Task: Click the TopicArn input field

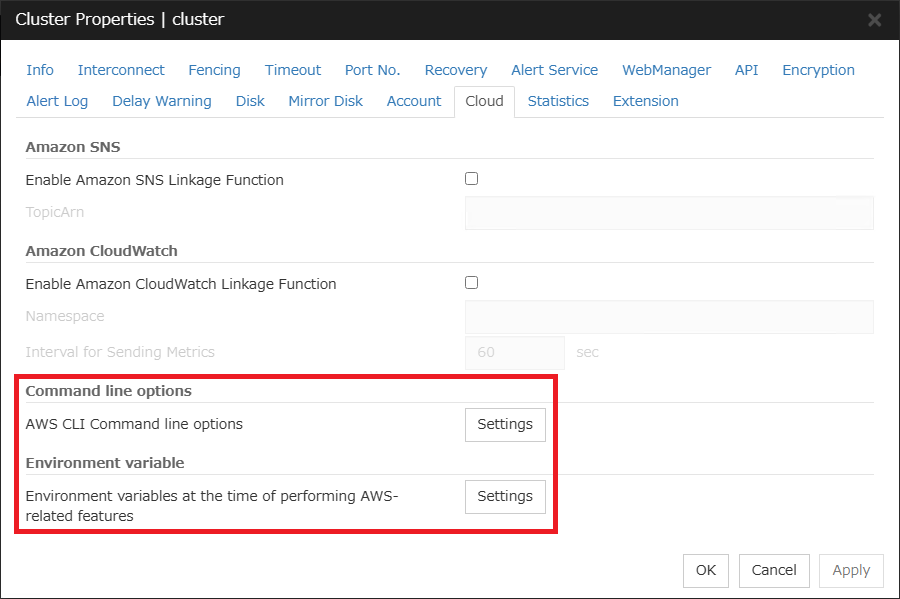Action: [668, 212]
